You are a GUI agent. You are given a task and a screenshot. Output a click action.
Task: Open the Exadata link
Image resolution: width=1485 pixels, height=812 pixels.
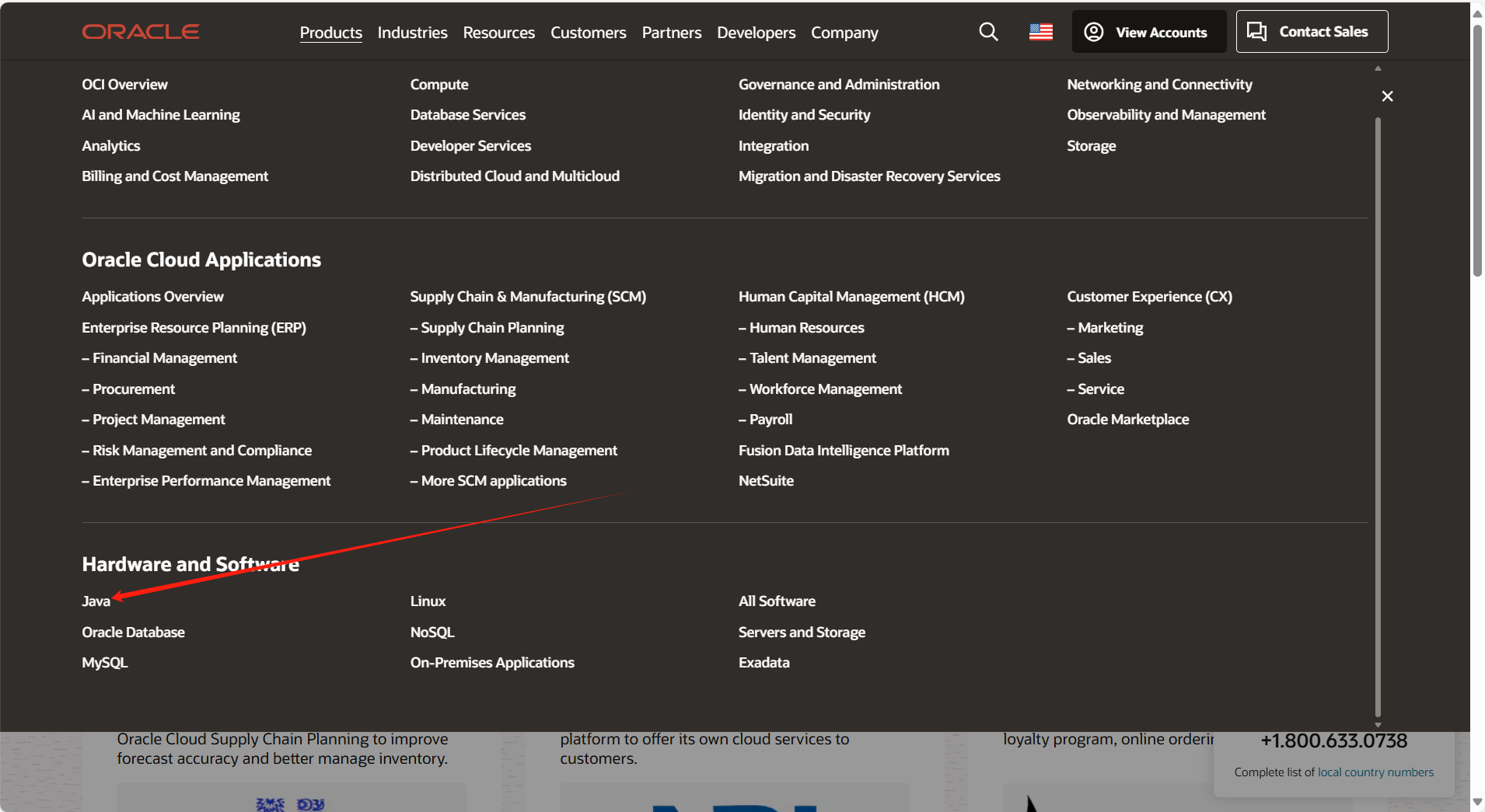coord(763,663)
